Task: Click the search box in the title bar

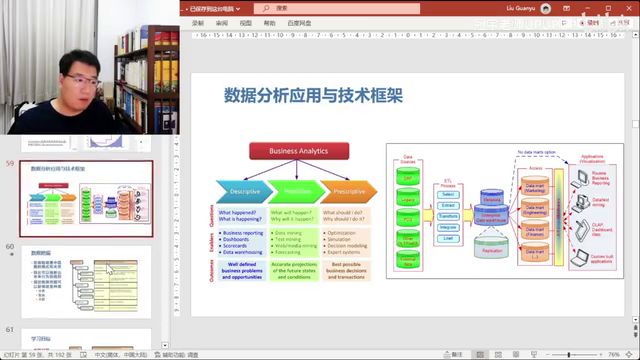Action: [x=337, y=8]
